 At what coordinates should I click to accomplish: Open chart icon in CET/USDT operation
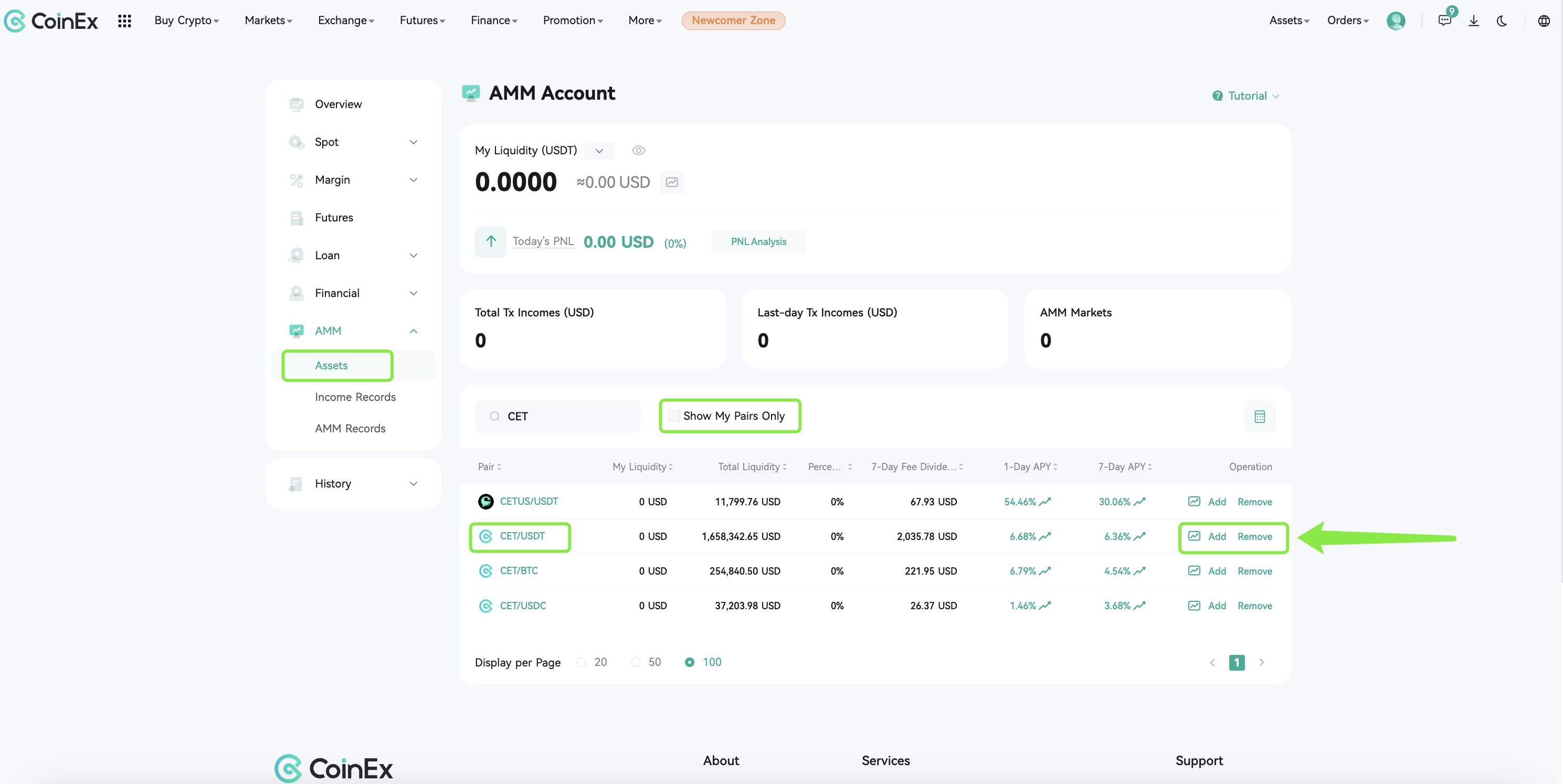(1194, 536)
